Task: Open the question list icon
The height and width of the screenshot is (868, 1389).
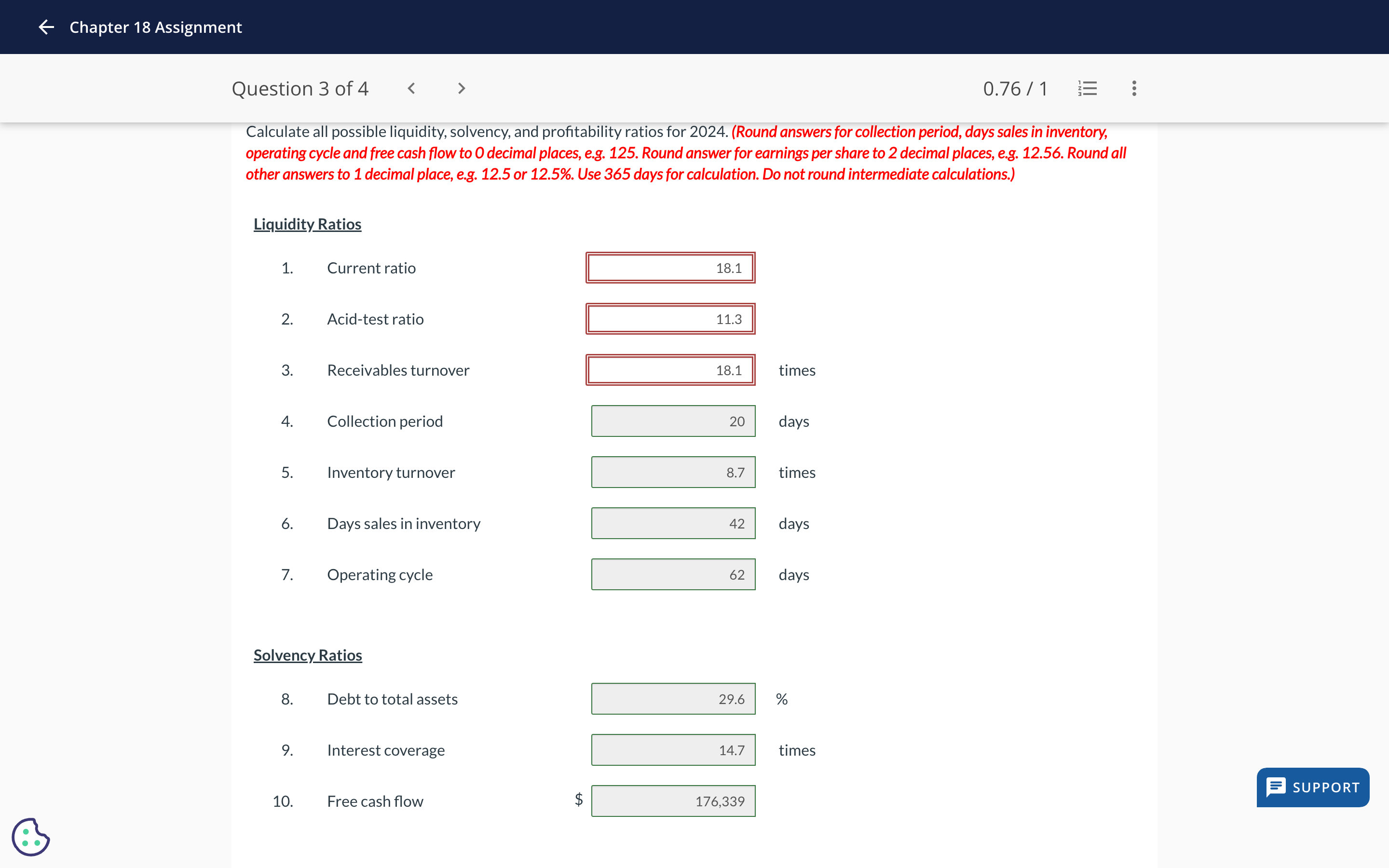Action: 1087,88
